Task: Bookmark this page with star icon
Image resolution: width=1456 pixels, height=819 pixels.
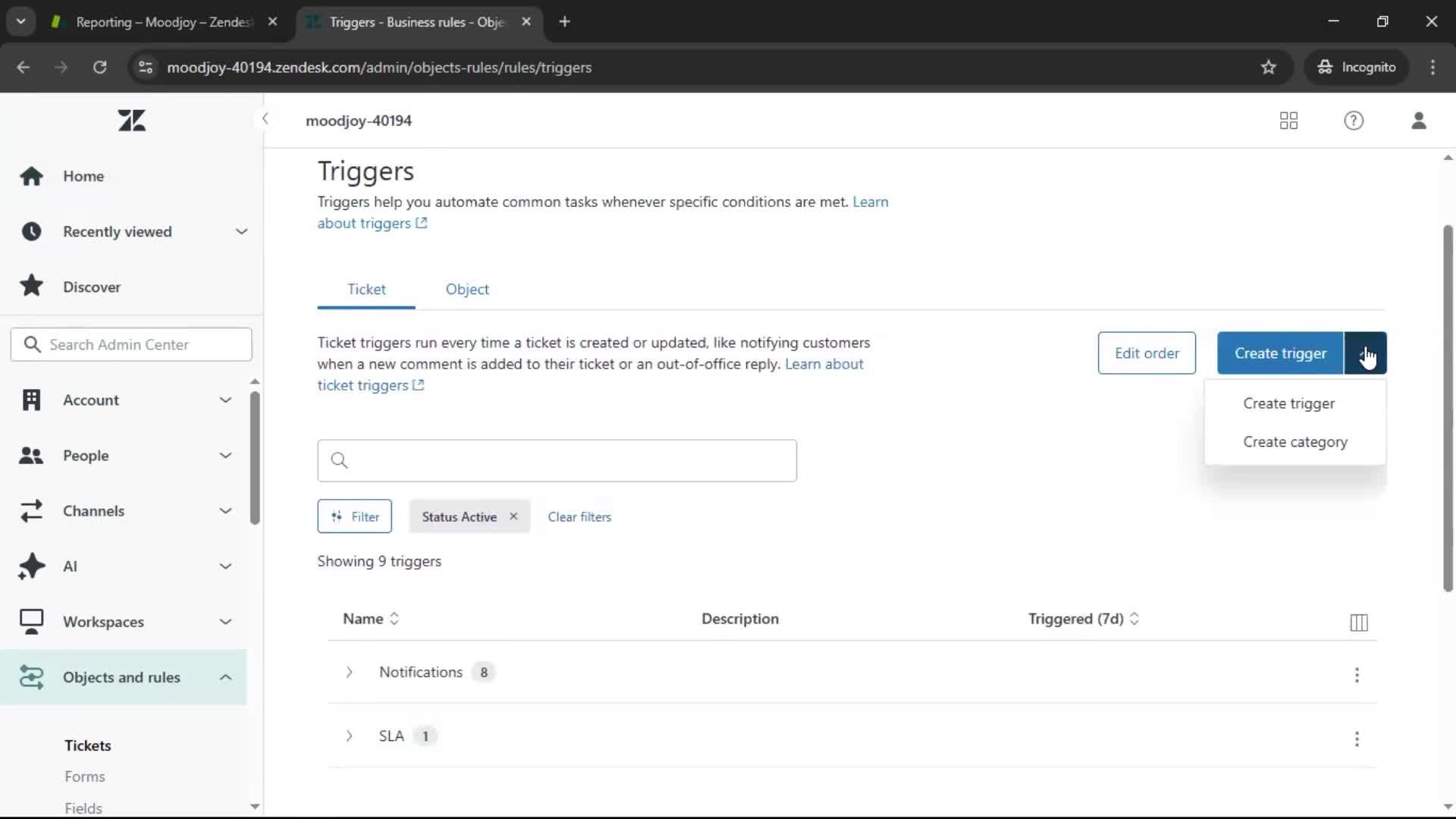Action: pyautogui.click(x=1268, y=67)
